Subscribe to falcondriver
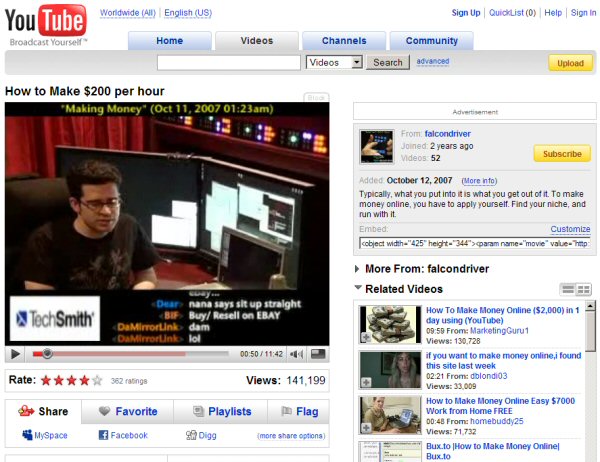The width and height of the screenshot is (600, 462). tap(562, 154)
